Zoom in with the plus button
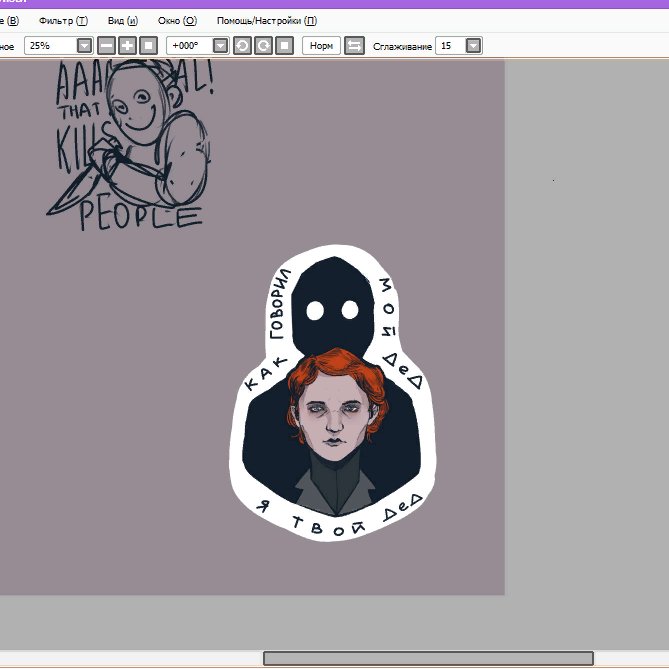The image size is (669, 669). pyautogui.click(x=127, y=46)
